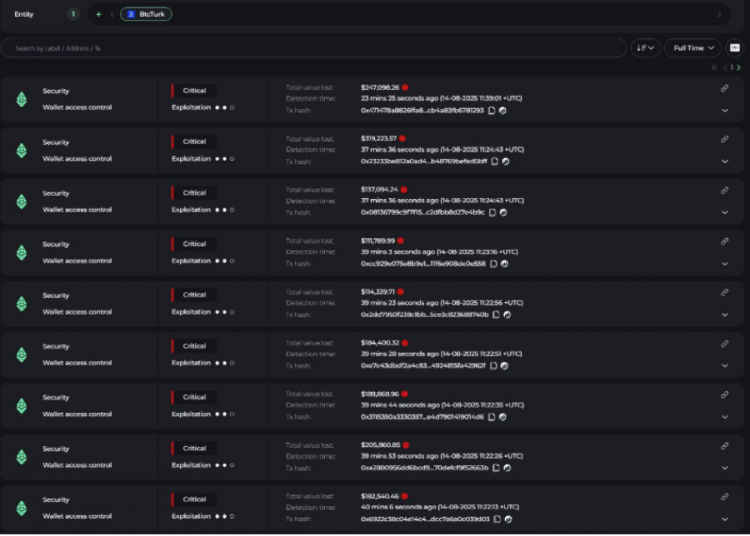Screen dimensions: 750x536
Task: Click the plus icon to add an entity
Action: (98, 14)
